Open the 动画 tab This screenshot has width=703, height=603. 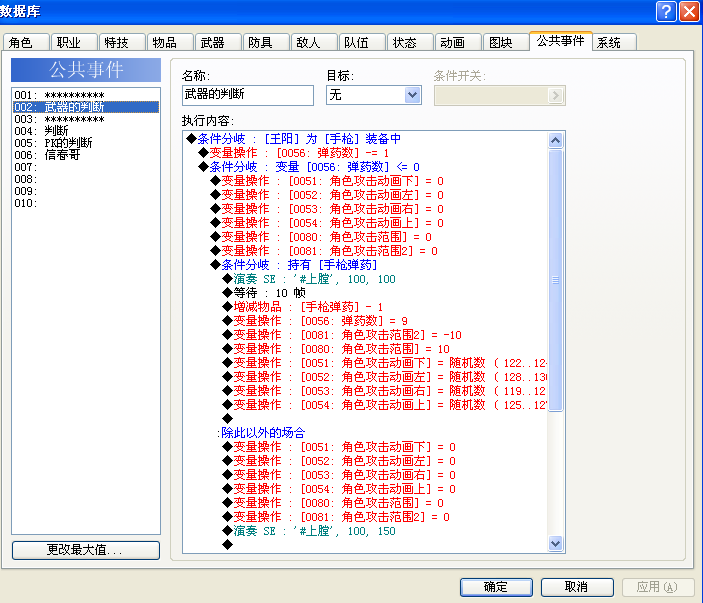click(x=458, y=43)
